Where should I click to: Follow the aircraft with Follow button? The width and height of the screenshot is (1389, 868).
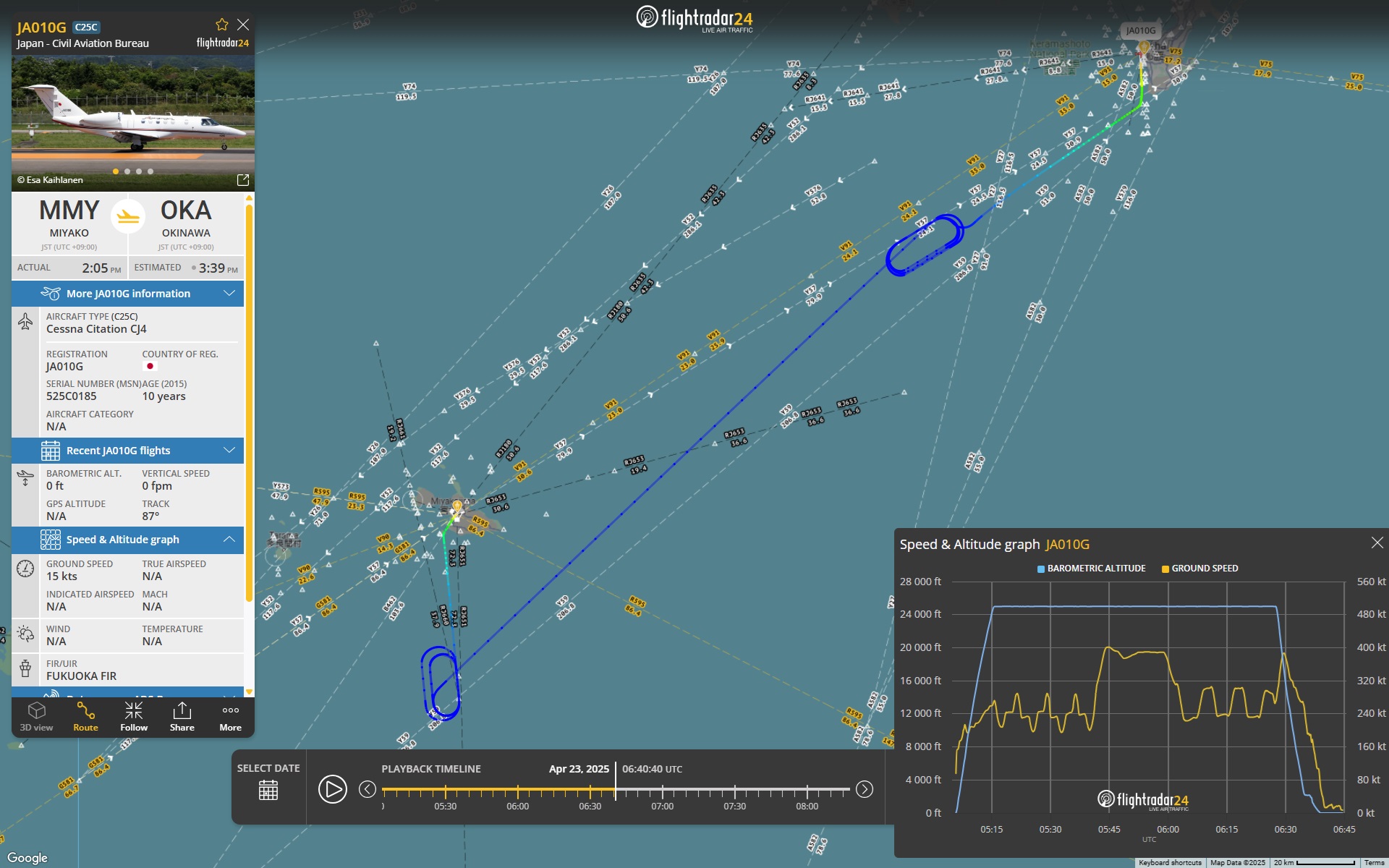tap(134, 717)
